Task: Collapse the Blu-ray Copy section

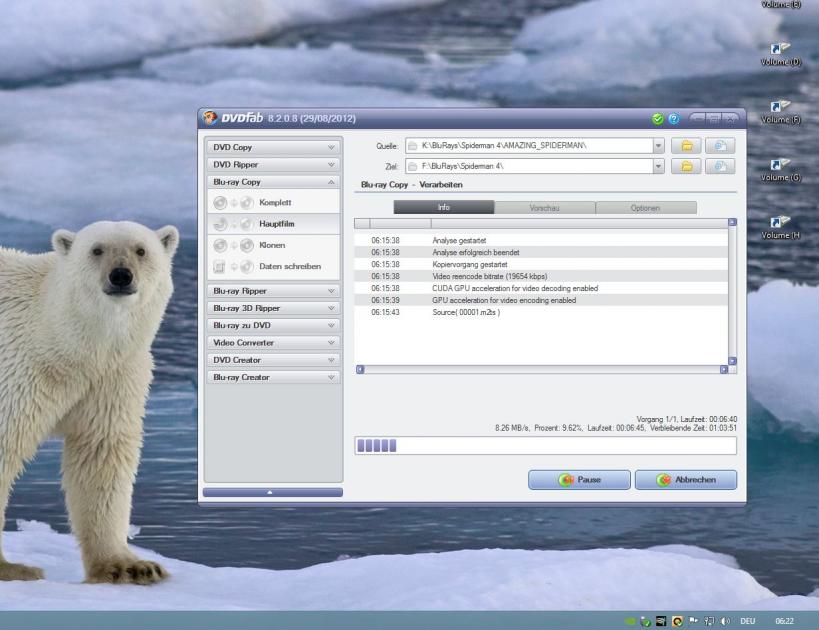Action: 273,182
